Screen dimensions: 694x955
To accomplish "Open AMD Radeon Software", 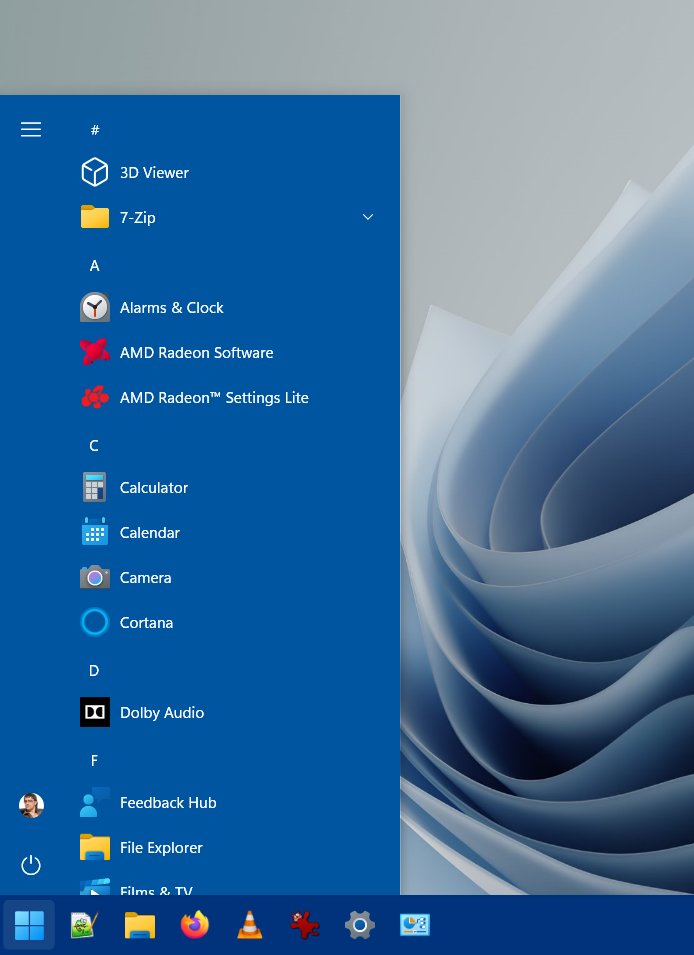I will (196, 353).
